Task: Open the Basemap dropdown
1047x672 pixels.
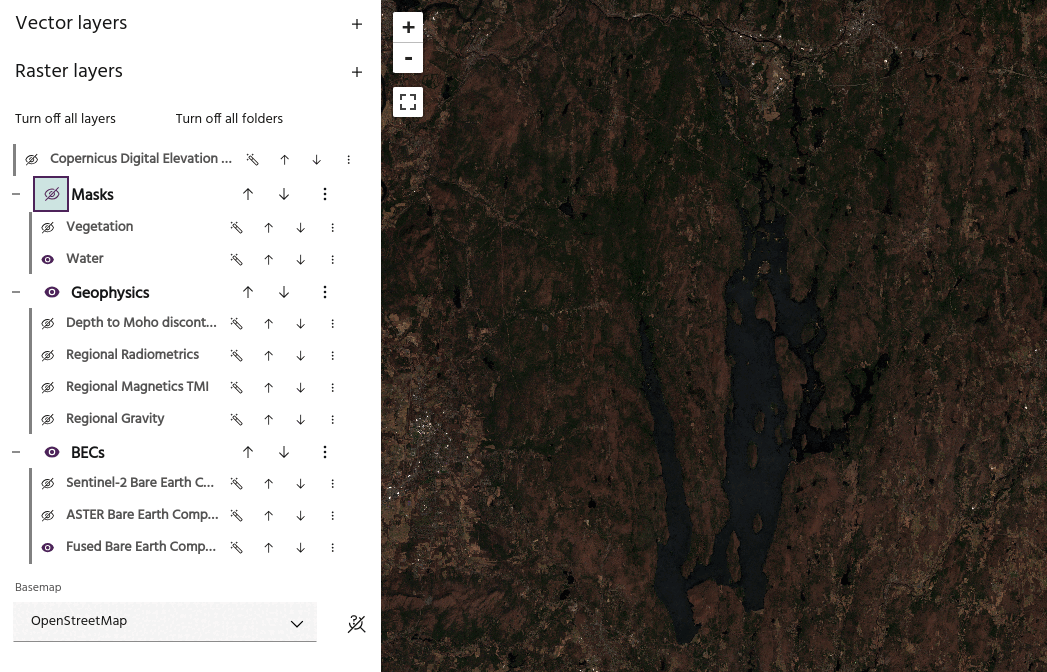Action: coord(165,622)
